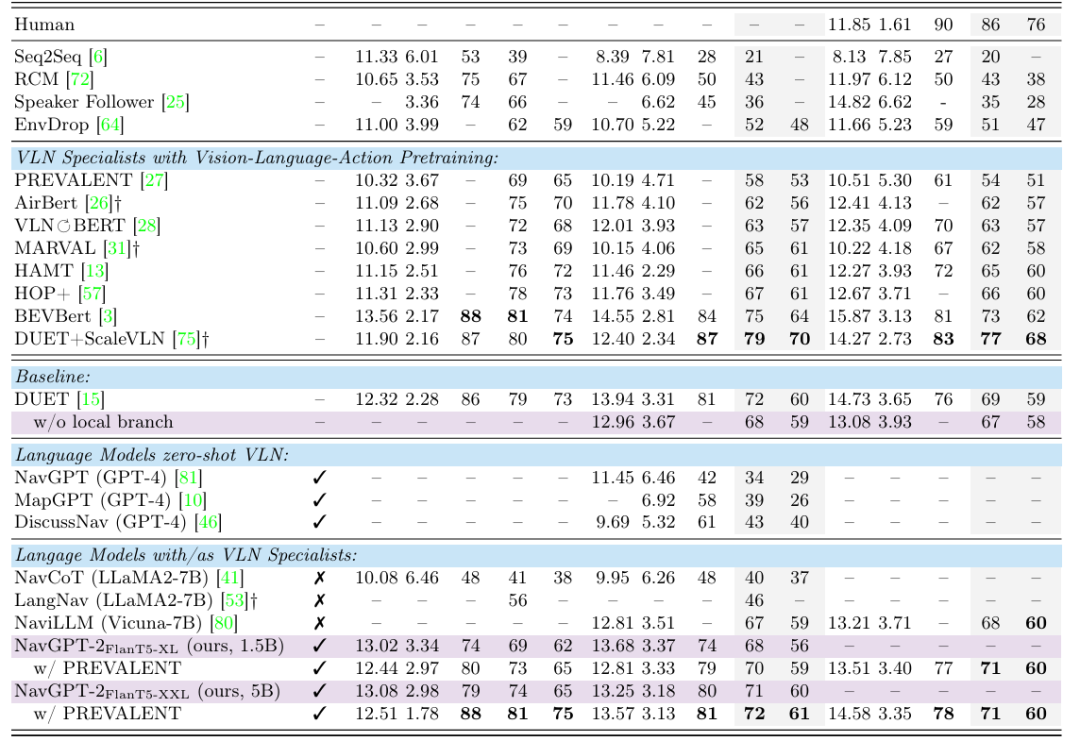This screenshot has width=1080, height=741.
Task: Follow reference 25 for Speaker Follower
Action: pyautogui.click(x=176, y=102)
